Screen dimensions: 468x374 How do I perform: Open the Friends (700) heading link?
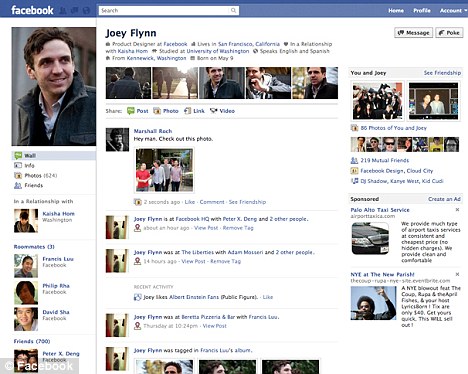pyautogui.click(x=32, y=341)
